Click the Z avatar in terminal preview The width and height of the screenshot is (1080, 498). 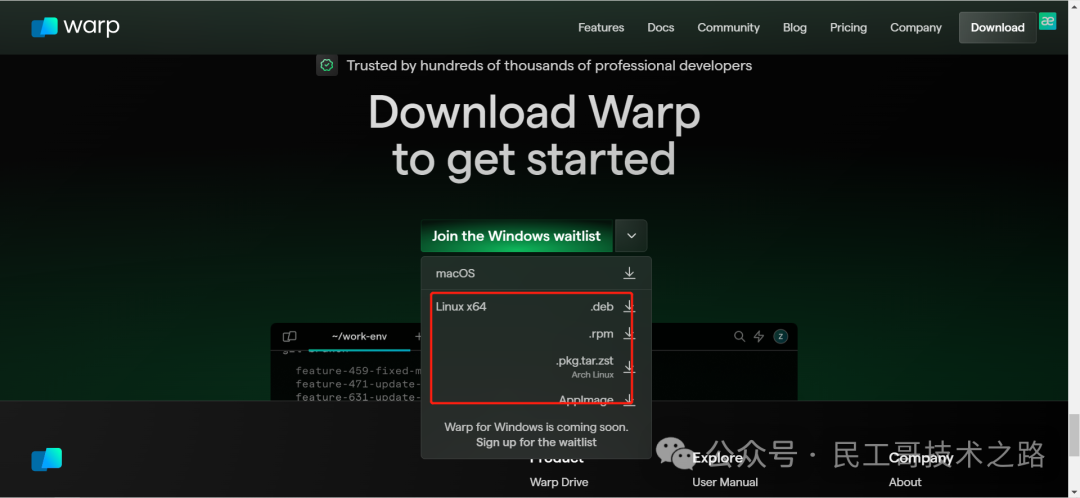[x=780, y=337]
